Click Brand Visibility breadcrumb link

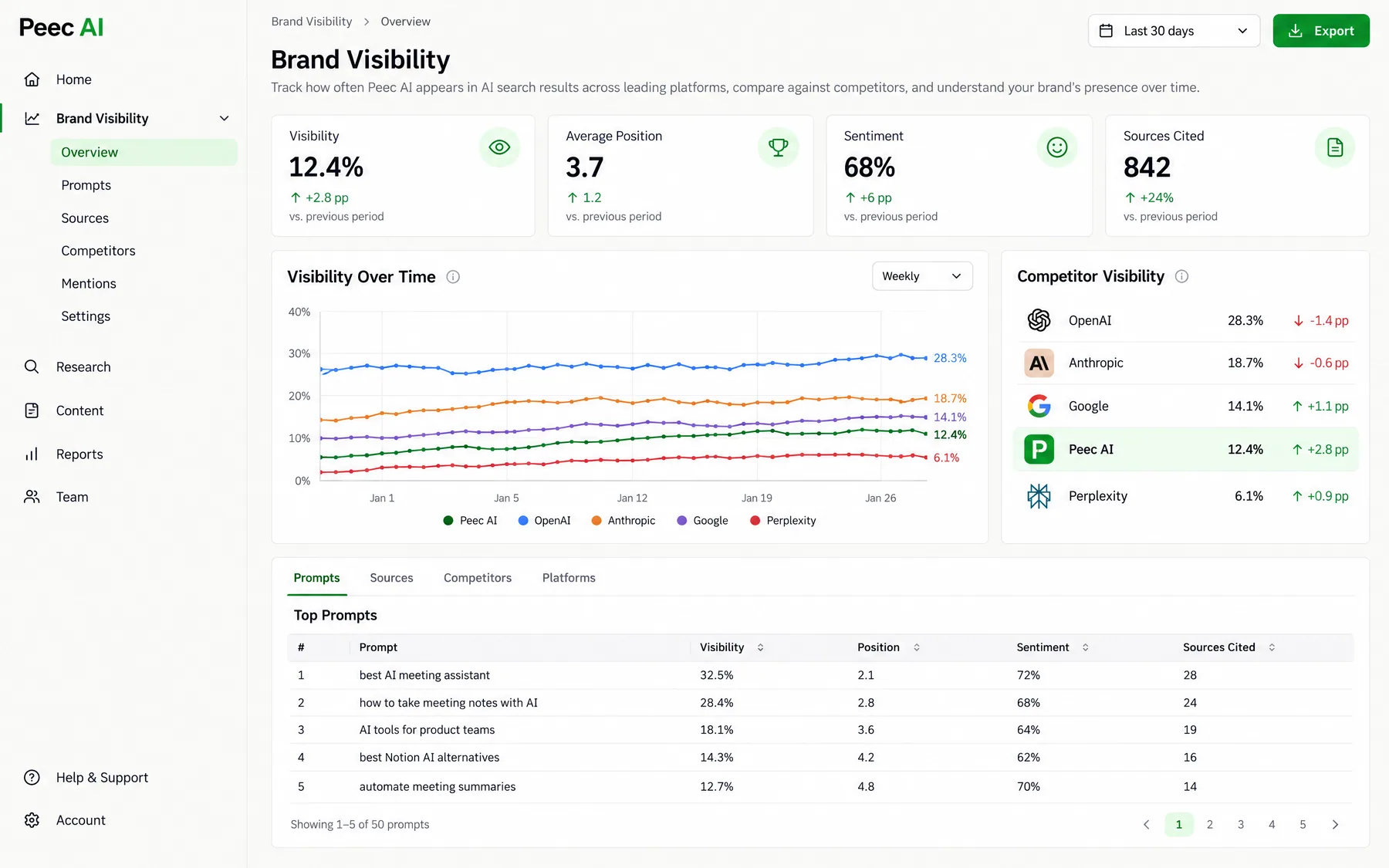pyautogui.click(x=312, y=22)
